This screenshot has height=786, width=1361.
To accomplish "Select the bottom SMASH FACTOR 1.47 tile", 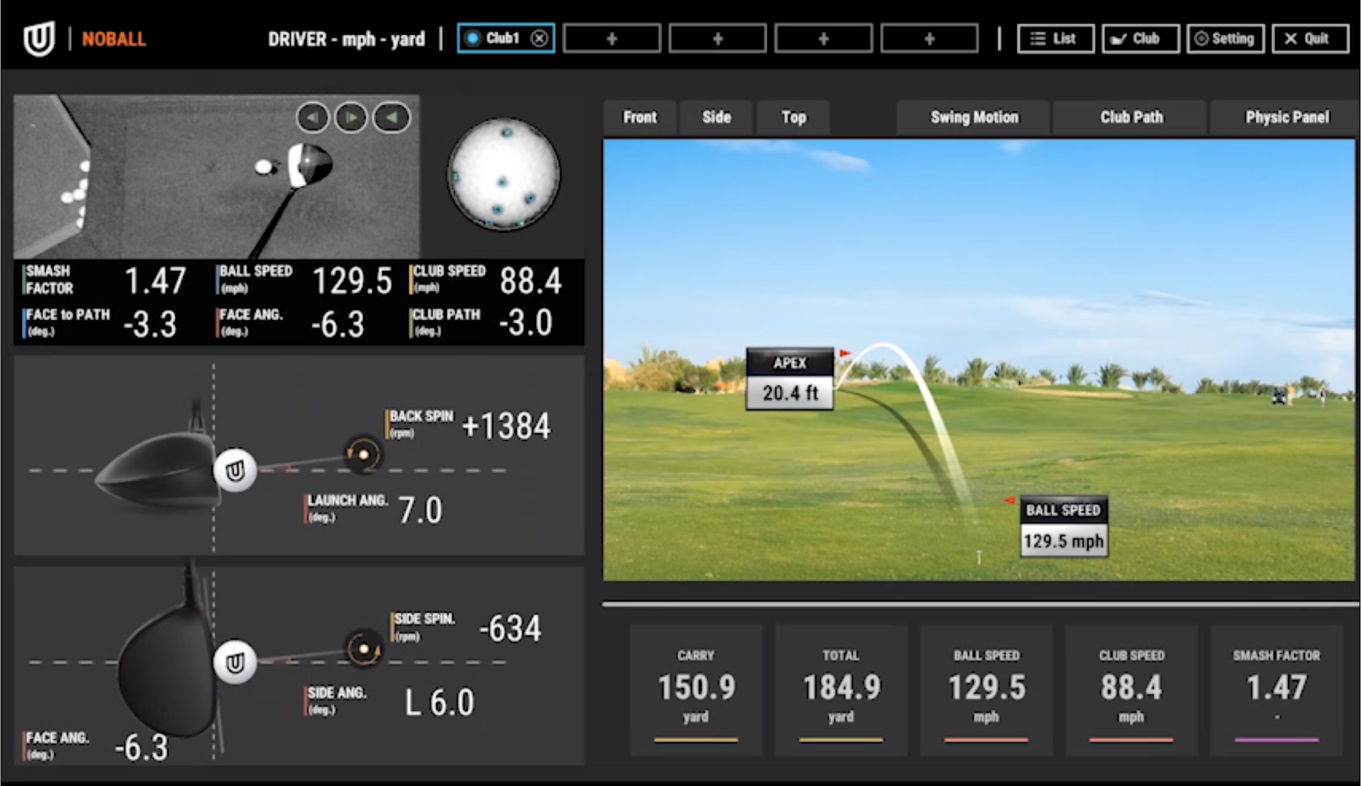I will (x=1276, y=689).
